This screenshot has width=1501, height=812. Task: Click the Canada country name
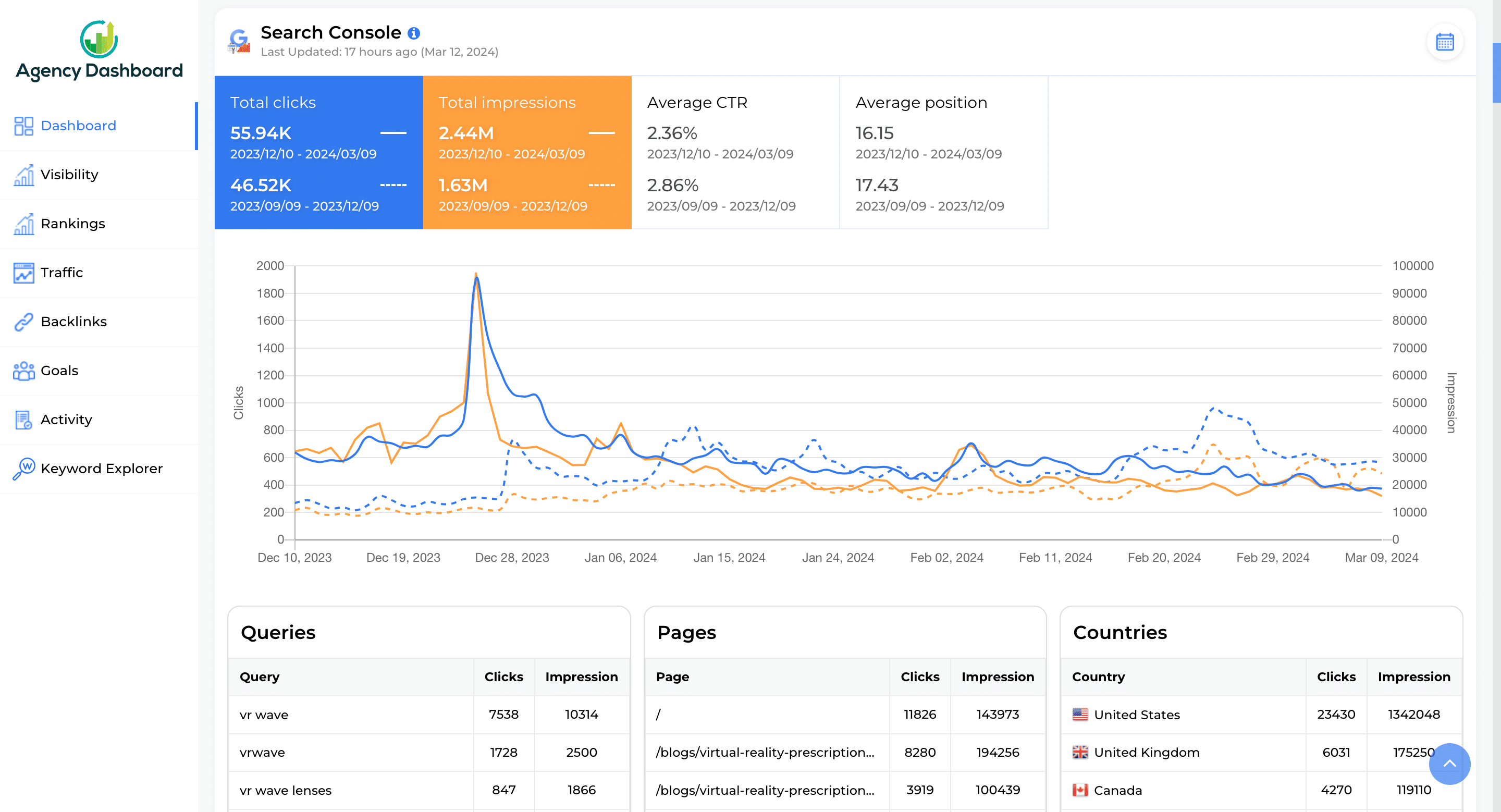click(1117, 791)
